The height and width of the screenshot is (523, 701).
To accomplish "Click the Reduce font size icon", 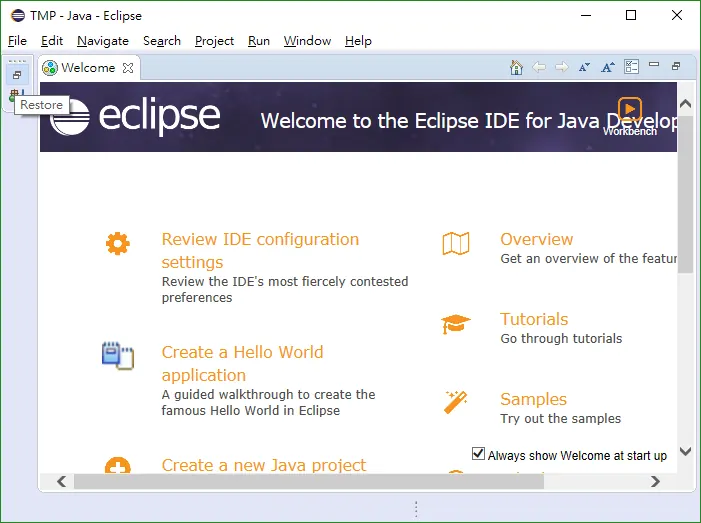I will click(584, 67).
